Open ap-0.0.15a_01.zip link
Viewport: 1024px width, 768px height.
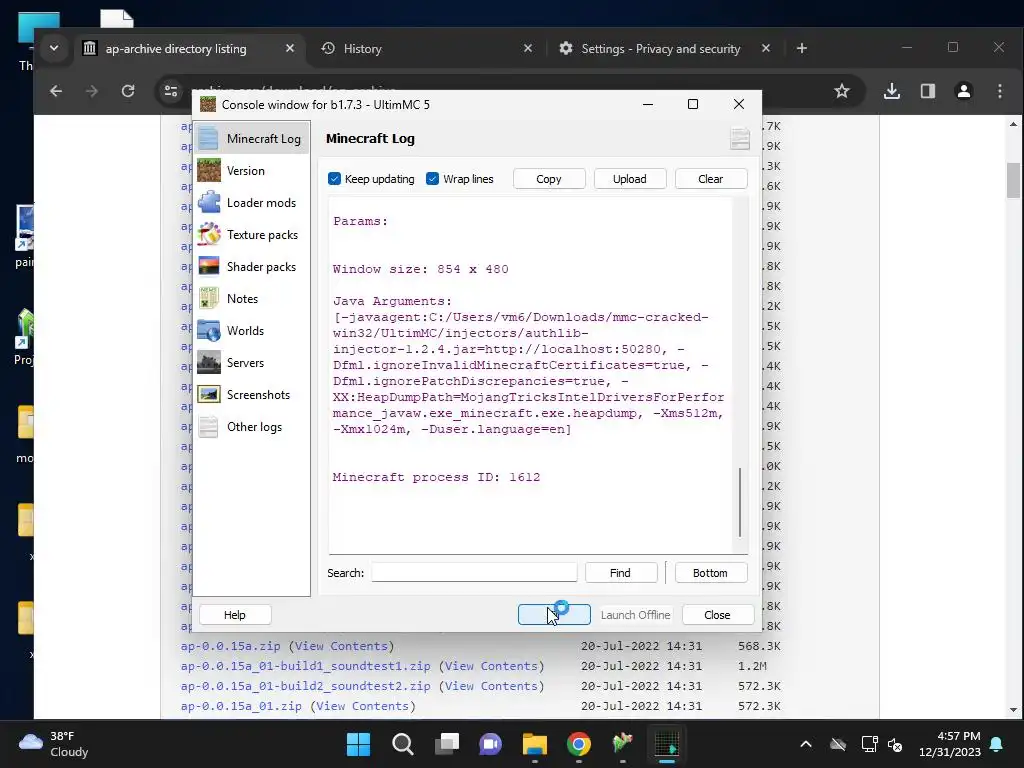pyautogui.click(x=241, y=706)
